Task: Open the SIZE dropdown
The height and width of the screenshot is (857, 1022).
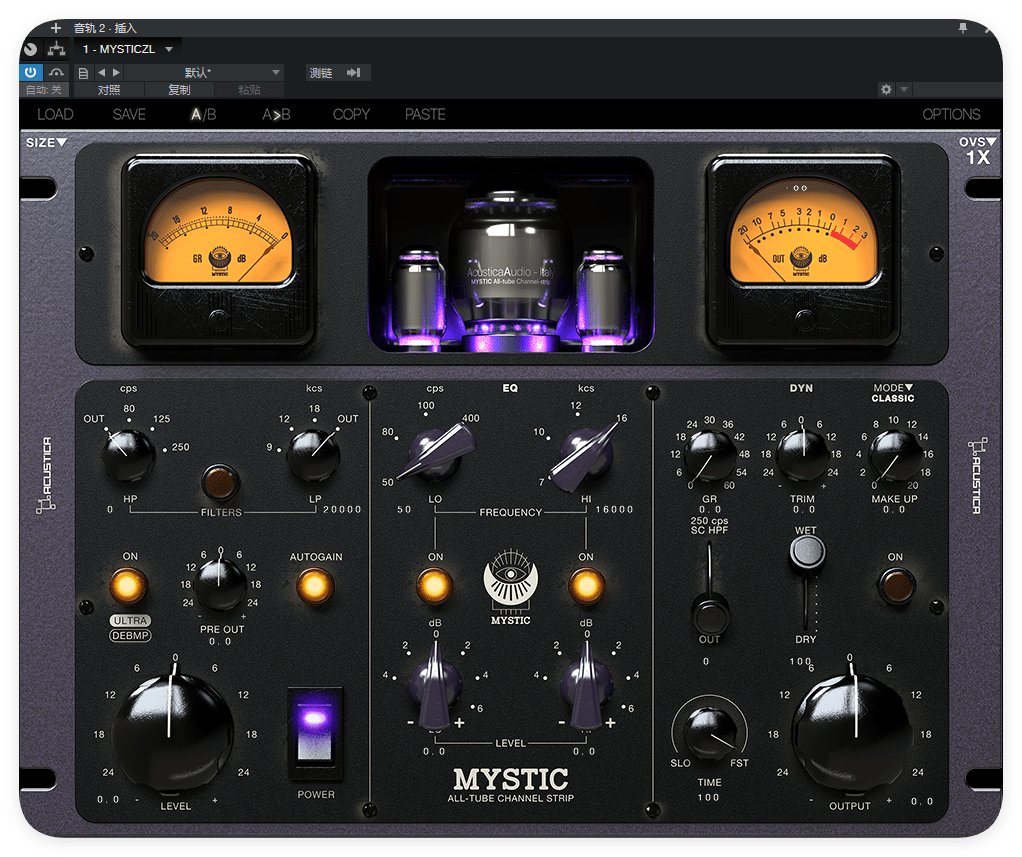Action: tap(46, 143)
